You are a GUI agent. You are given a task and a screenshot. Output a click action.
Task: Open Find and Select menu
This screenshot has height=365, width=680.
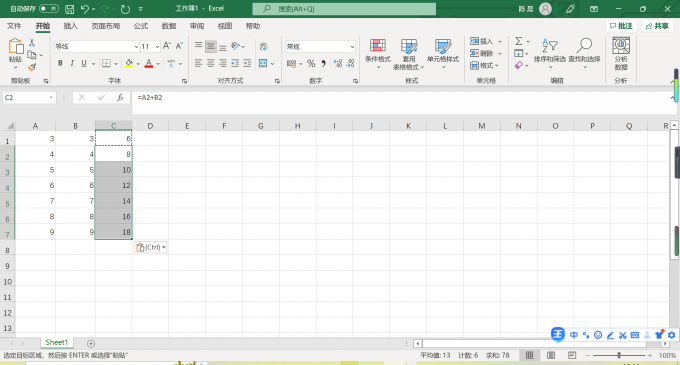[x=584, y=54]
